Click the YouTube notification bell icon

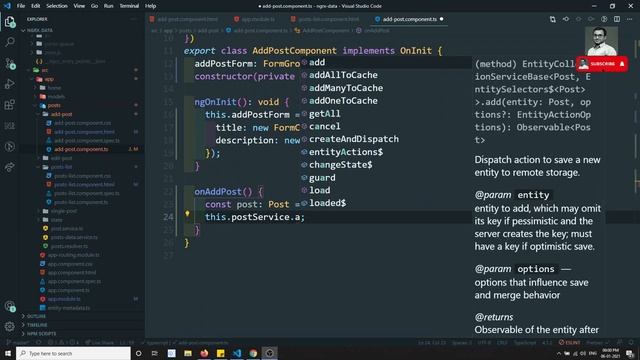(x=622, y=64)
